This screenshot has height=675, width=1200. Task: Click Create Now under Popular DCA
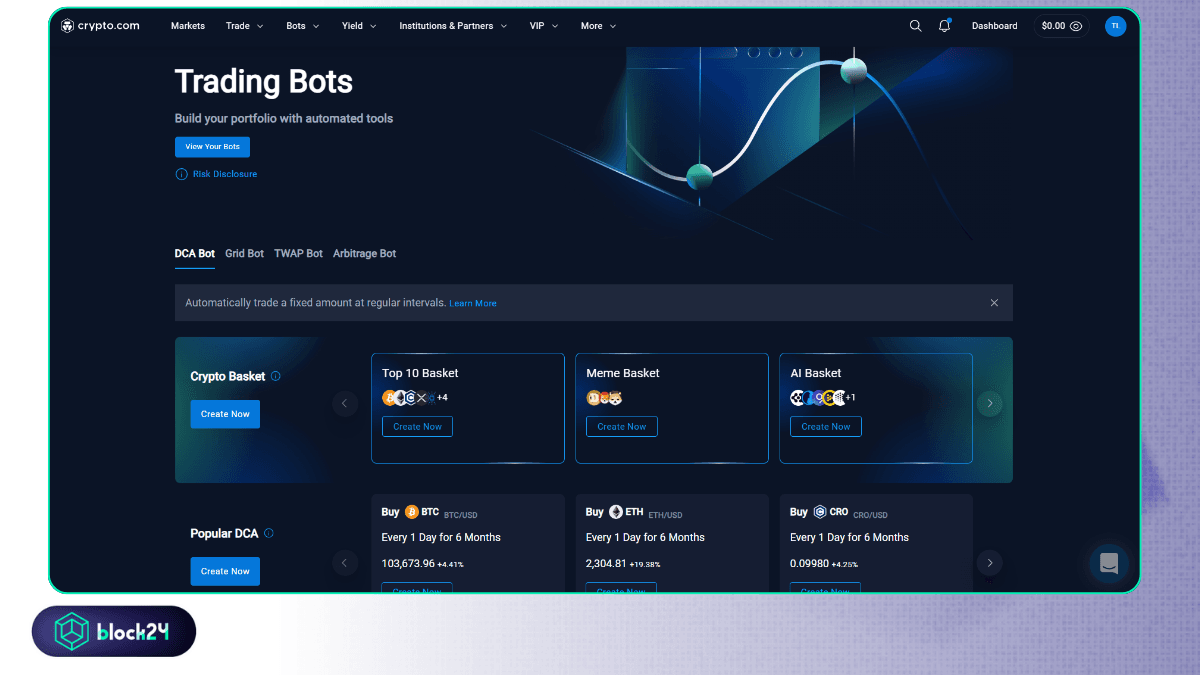point(225,571)
